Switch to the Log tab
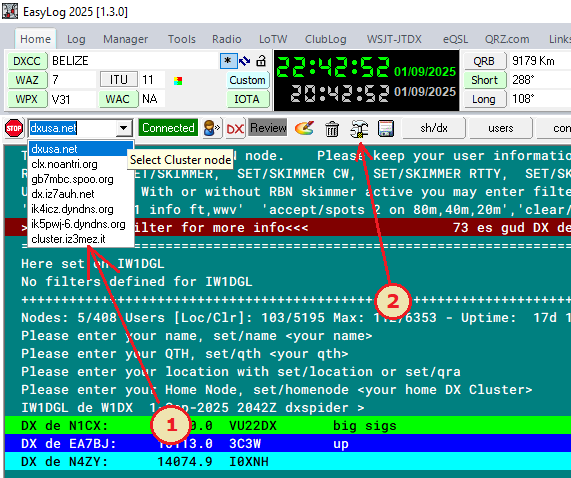This screenshot has height=478, width=571. tap(76, 39)
